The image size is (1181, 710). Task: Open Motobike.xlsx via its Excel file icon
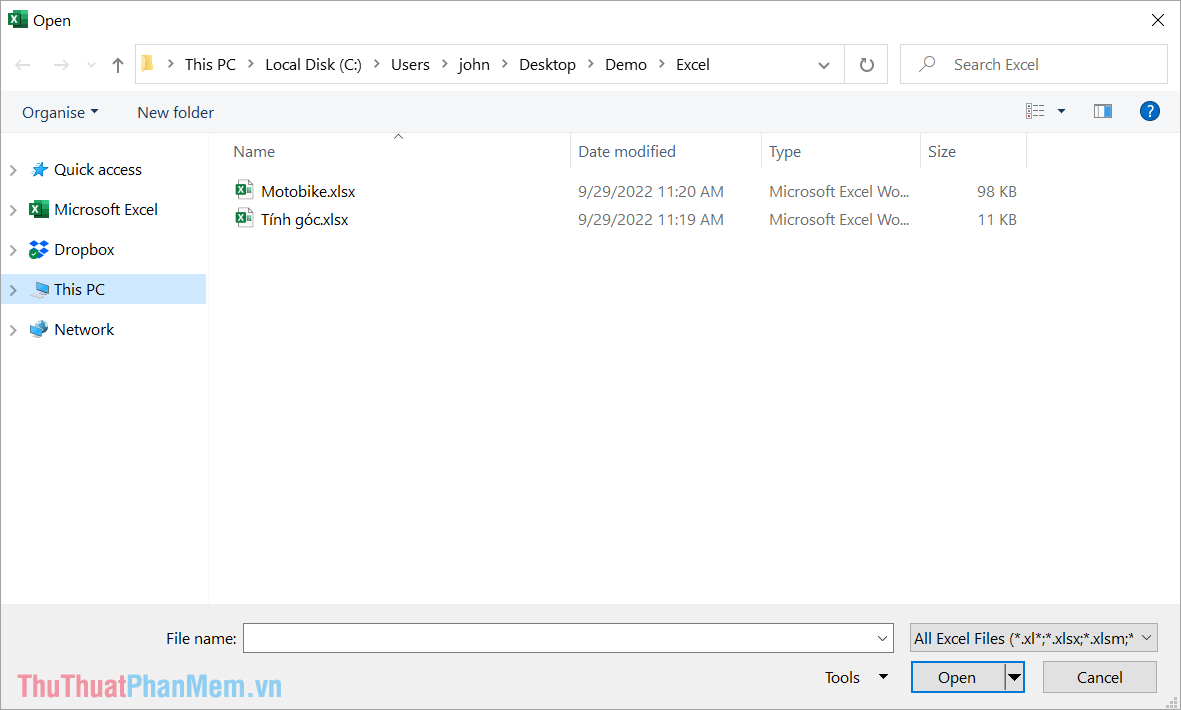tap(245, 190)
